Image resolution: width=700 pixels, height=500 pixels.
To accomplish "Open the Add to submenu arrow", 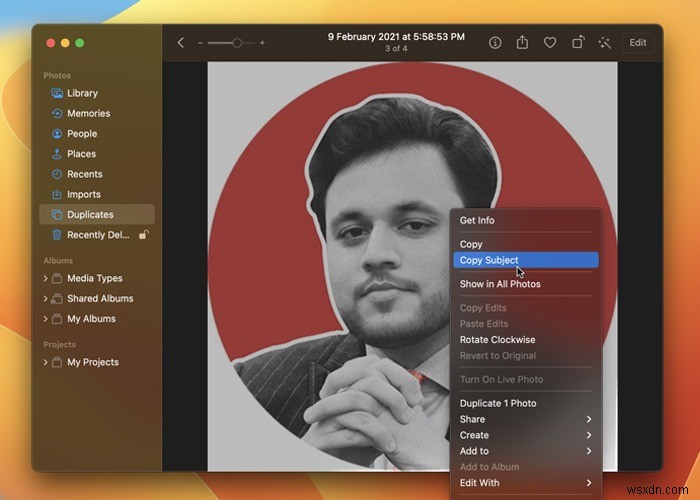I will [589, 451].
